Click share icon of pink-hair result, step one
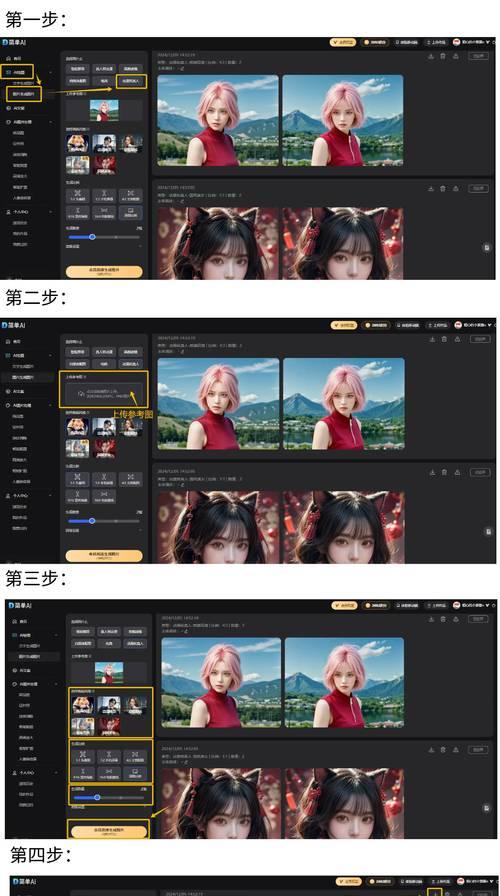Viewport: 500px width, 896px height. click(x=455, y=56)
